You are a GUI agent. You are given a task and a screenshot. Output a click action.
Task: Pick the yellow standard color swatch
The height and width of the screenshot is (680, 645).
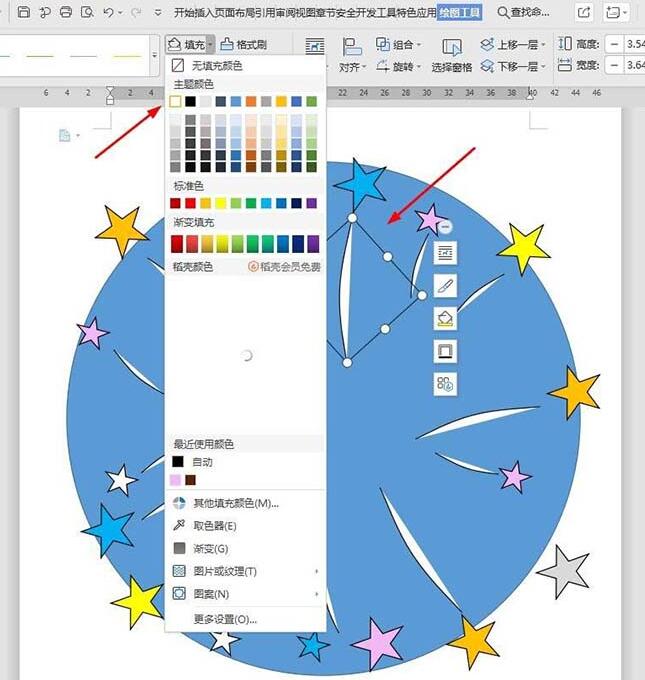[x=221, y=203]
